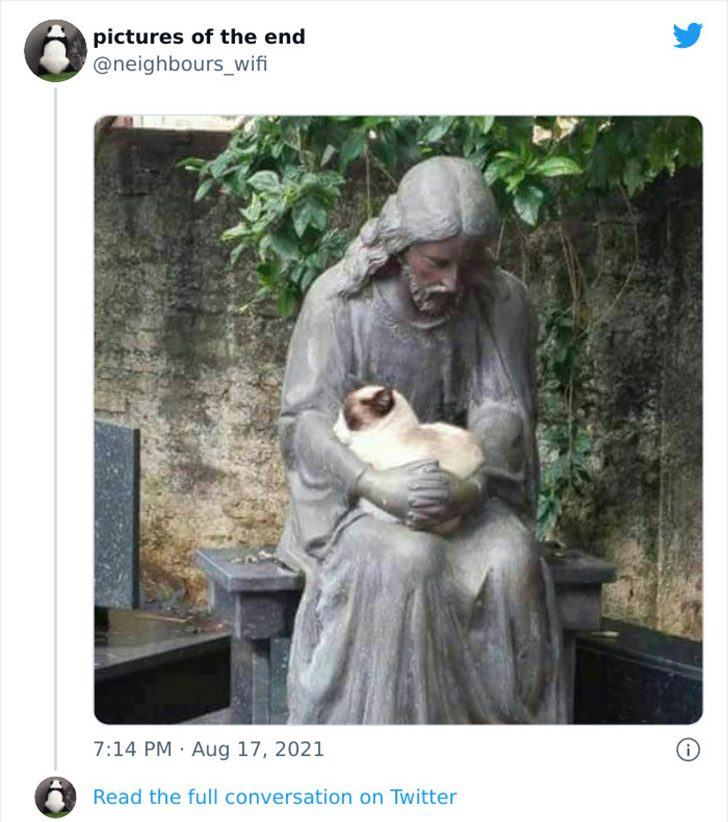Click the dark granite slab left of the statue

tap(116, 516)
